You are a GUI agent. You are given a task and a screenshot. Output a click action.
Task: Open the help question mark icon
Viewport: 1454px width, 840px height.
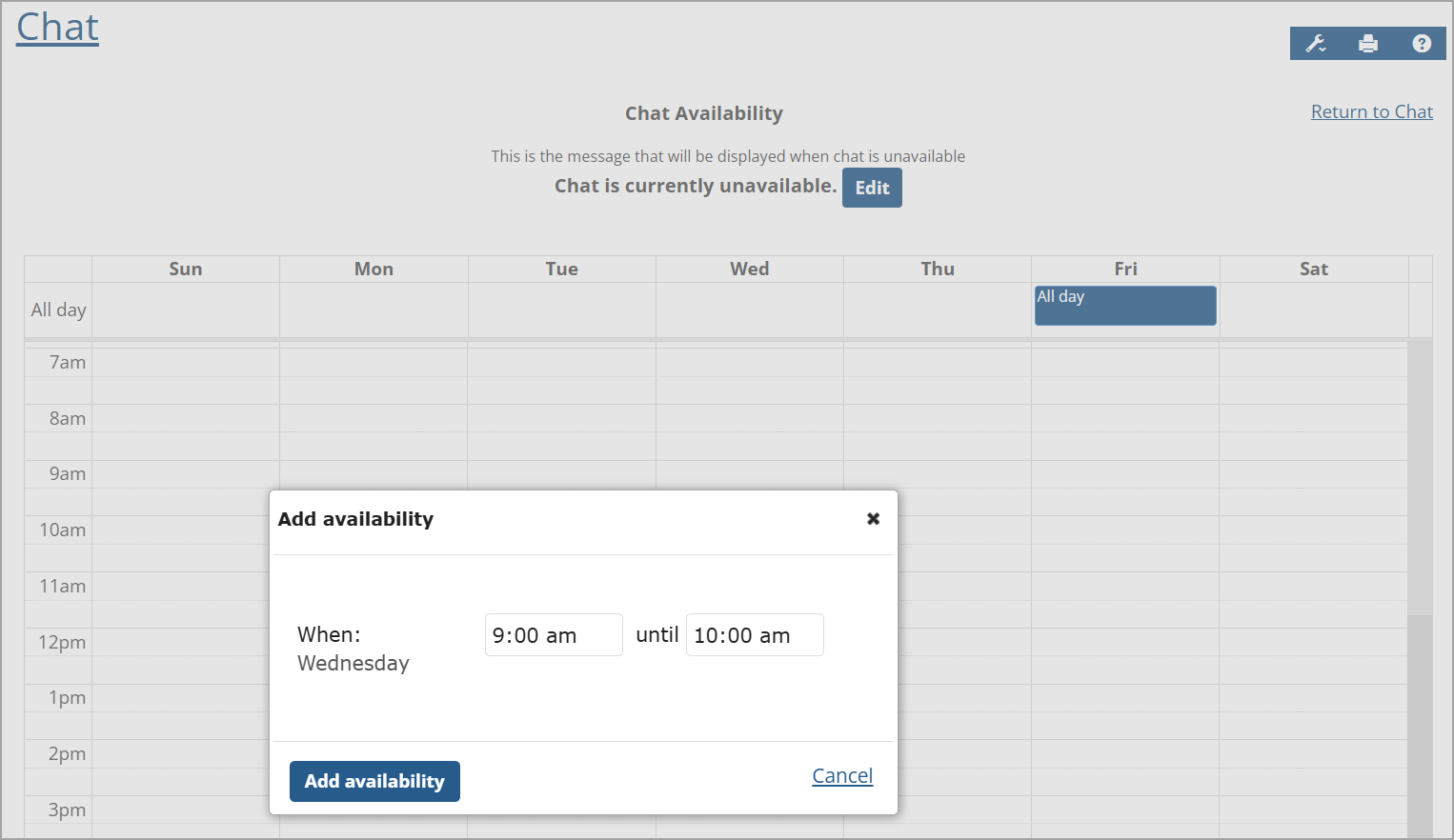[x=1422, y=43]
